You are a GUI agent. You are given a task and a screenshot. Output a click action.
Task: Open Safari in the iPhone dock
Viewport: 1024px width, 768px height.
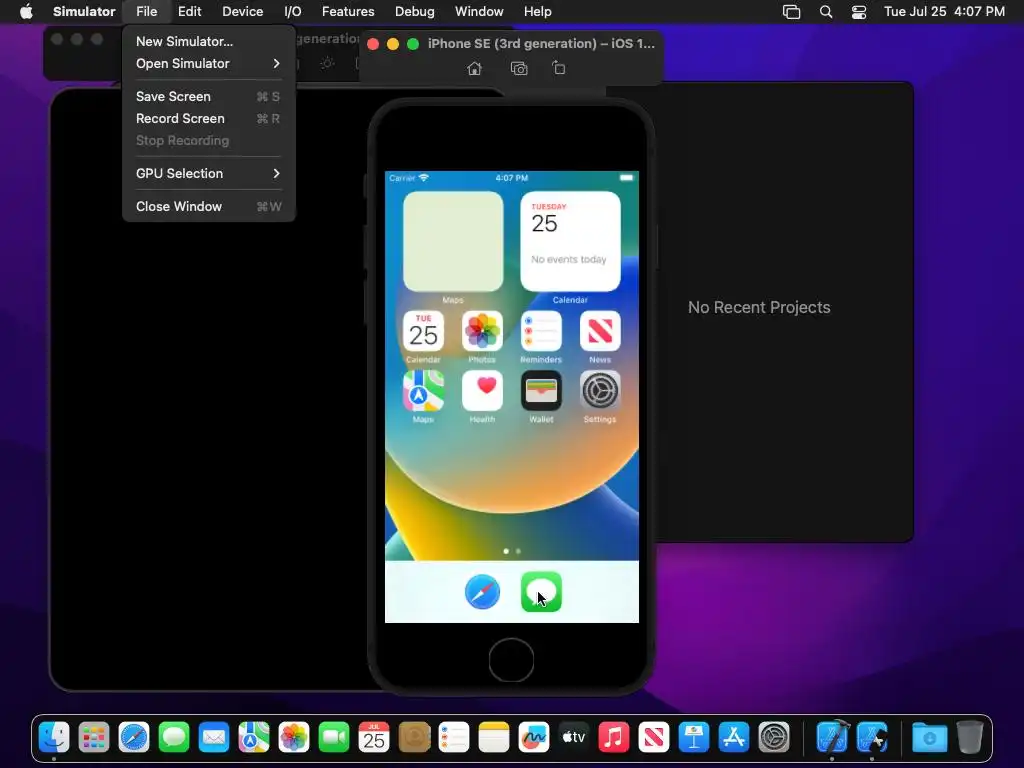(483, 592)
